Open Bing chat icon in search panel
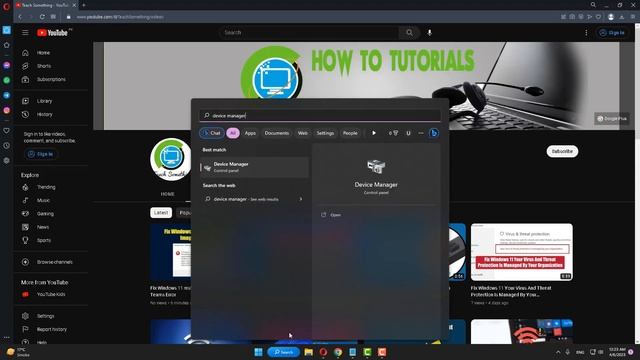This screenshot has height=360, width=640. click(434, 133)
